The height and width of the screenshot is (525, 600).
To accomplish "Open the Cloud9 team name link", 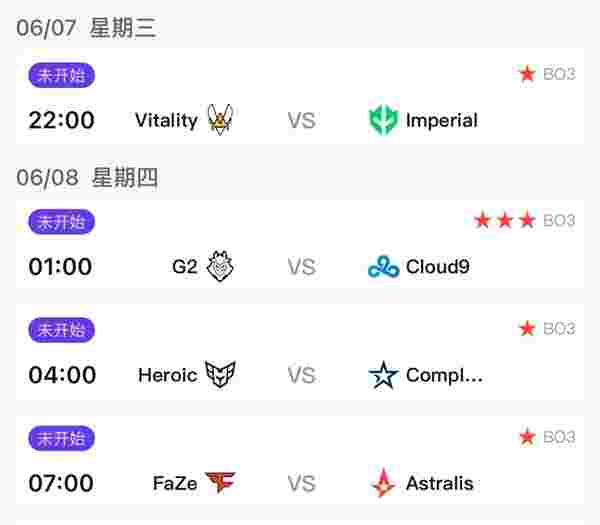I will tap(438, 266).
